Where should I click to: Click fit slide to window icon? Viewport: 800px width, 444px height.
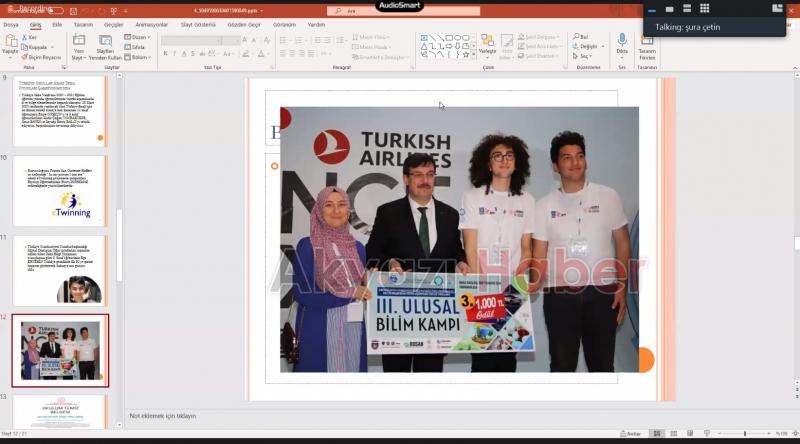point(795,433)
